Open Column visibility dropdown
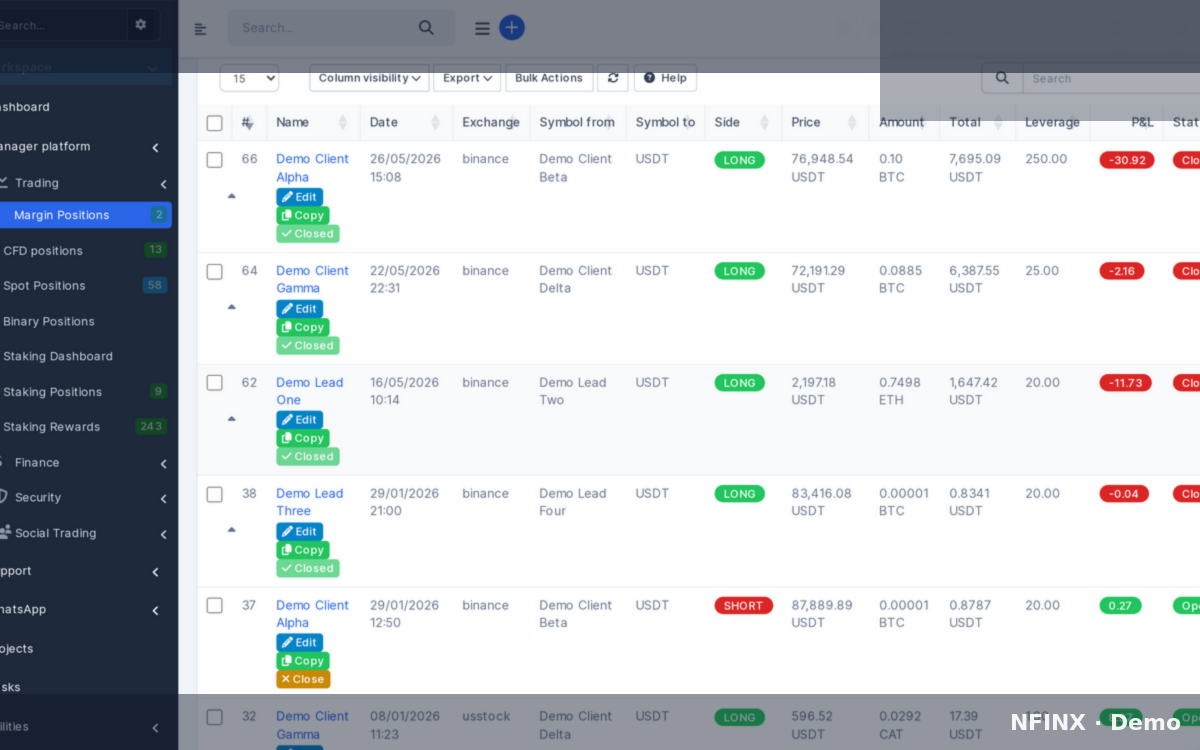Viewport: 1200px width, 750px height. (369, 78)
